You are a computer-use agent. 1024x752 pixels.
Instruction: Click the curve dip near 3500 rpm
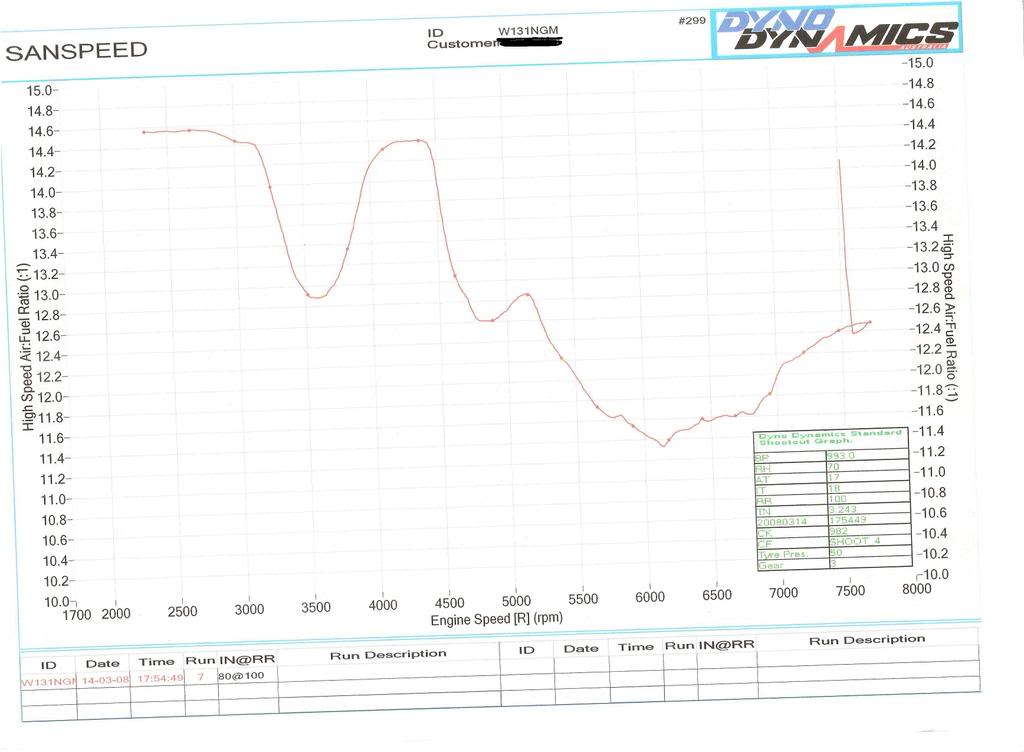coord(316,297)
